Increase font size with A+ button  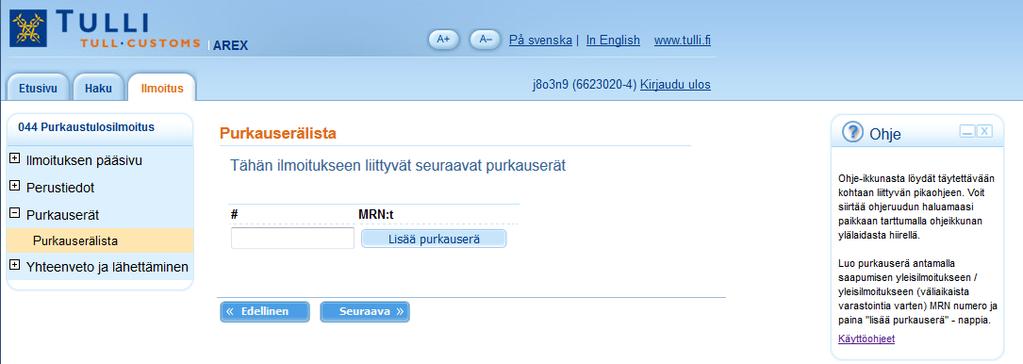(x=444, y=39)
